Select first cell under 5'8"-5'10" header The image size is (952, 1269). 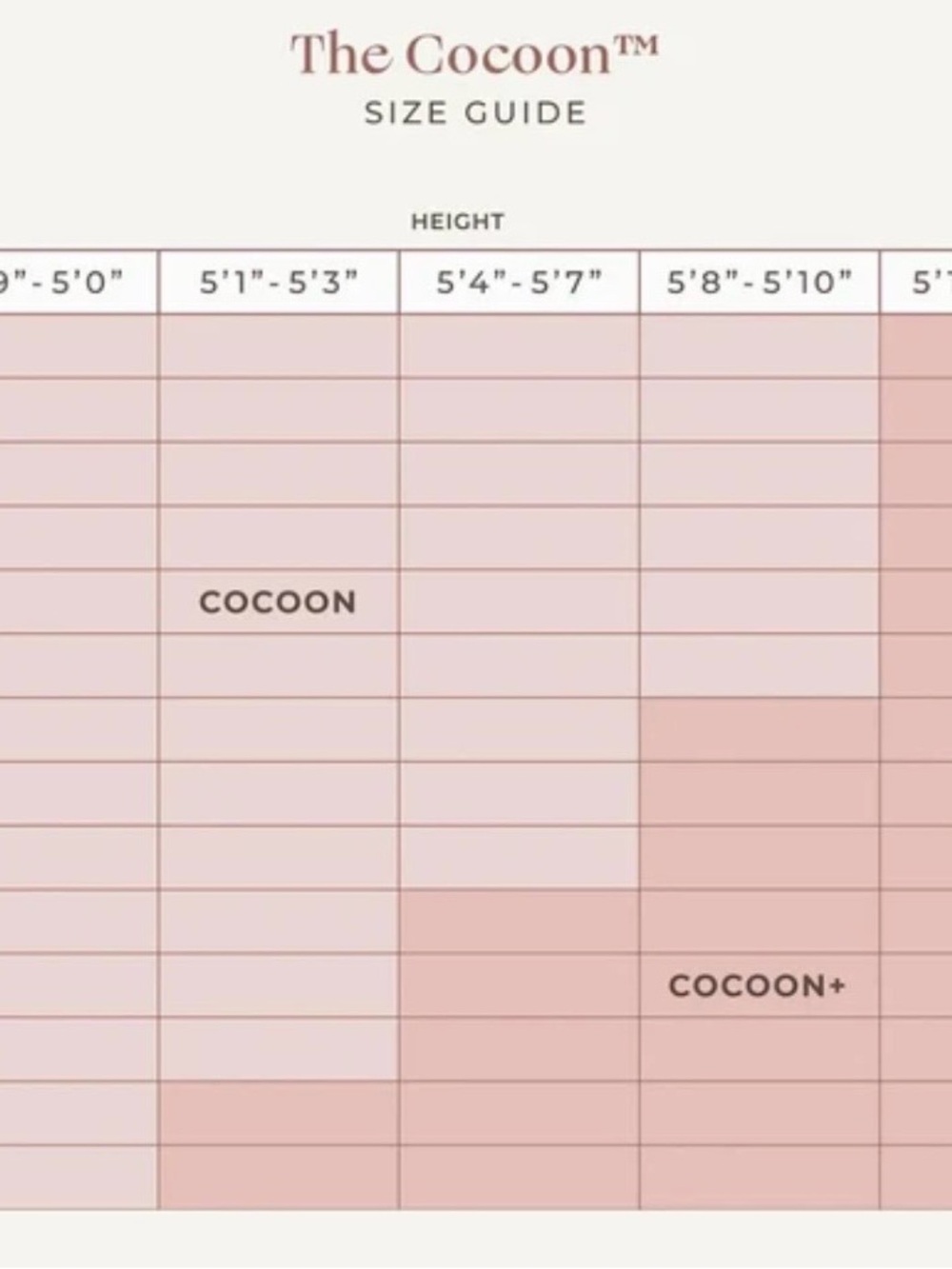point(759,347)
